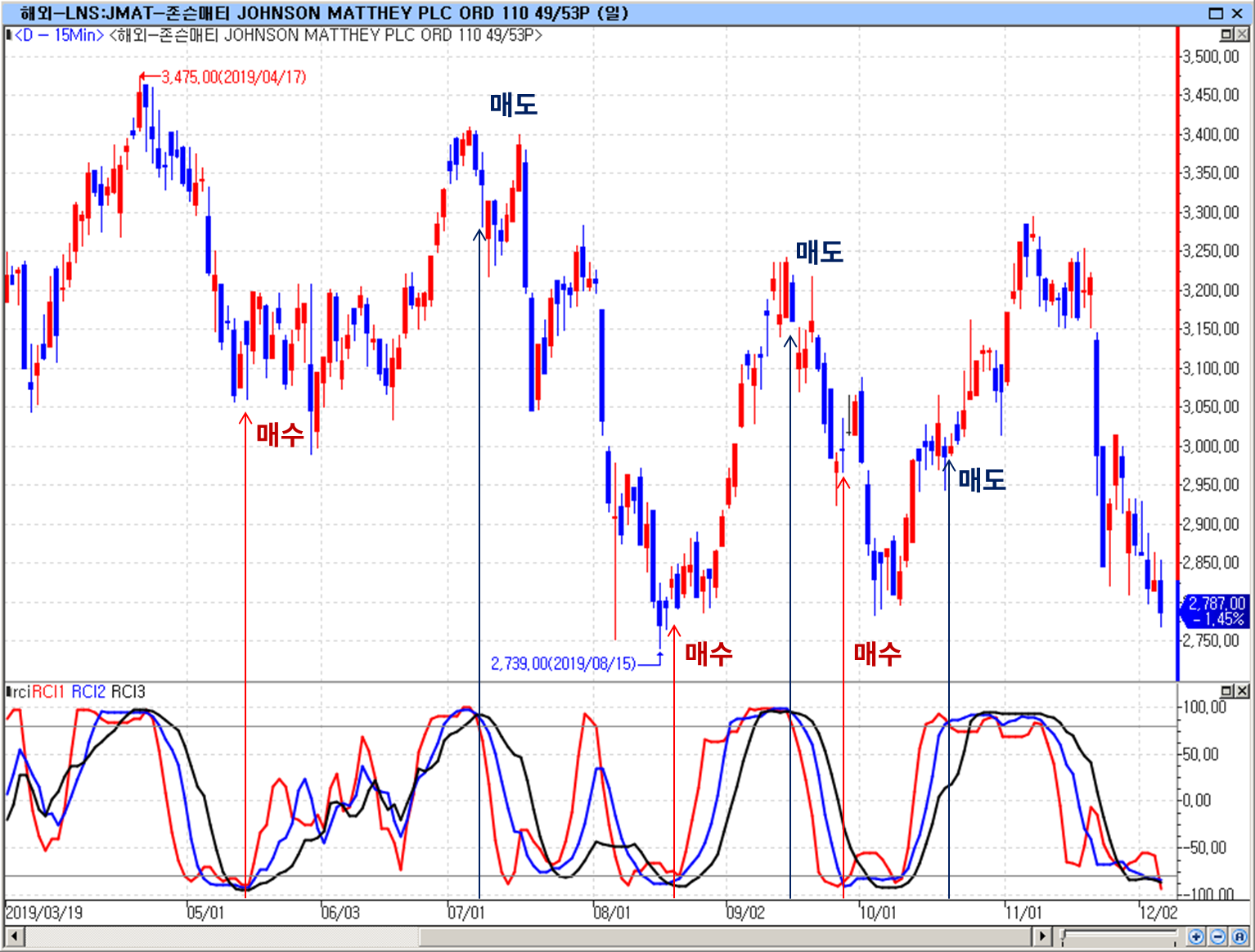Close the JMAT chart window
Viewport: 1255px width, 952px height.
tap(1238, 13)
